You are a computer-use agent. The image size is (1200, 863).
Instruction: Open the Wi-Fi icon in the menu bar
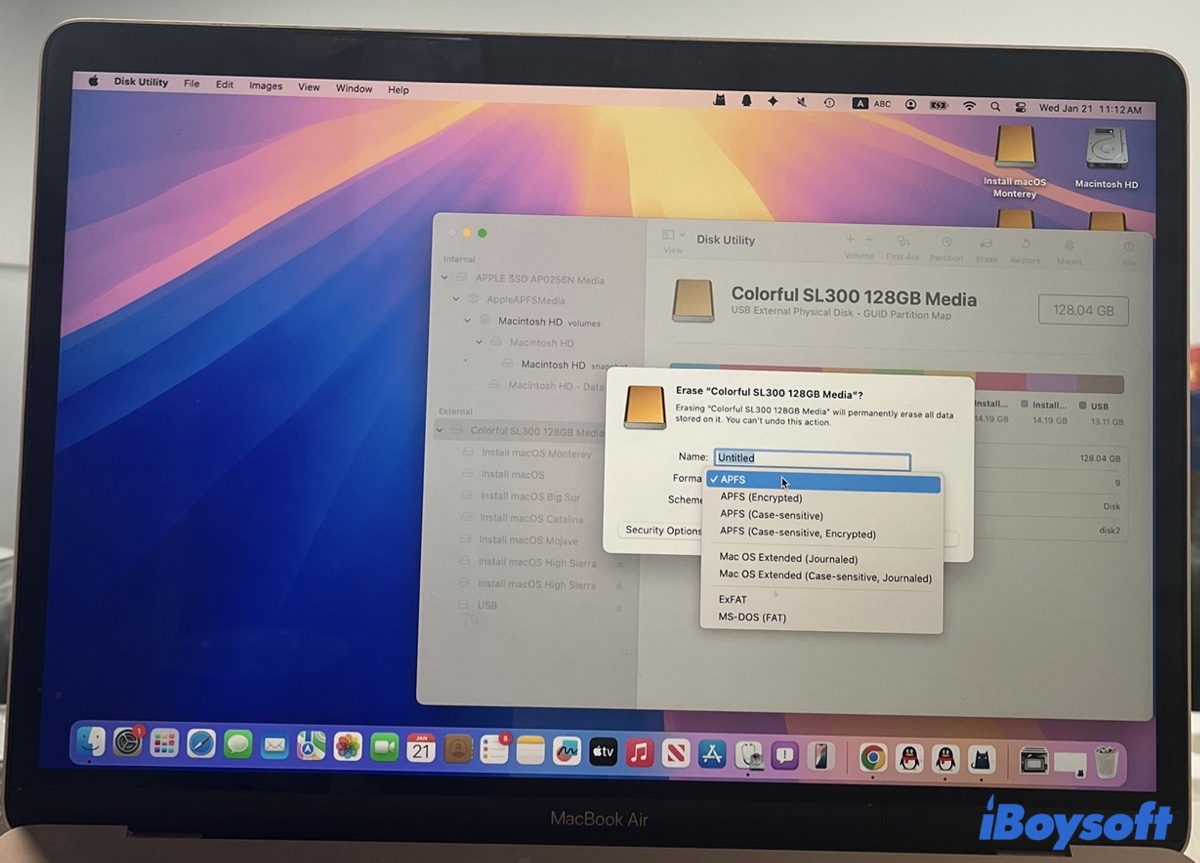coord(969,103)
